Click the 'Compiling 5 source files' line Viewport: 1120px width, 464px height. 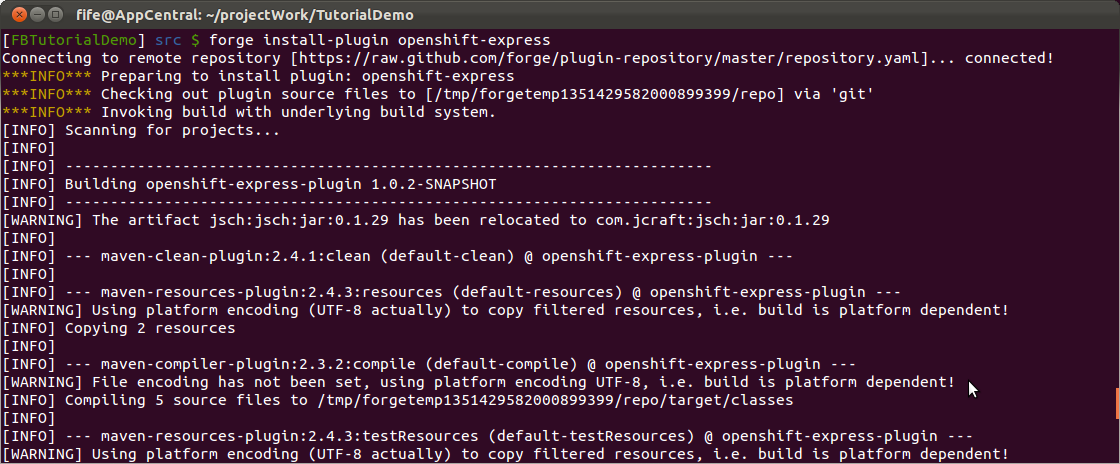(398, 400)
